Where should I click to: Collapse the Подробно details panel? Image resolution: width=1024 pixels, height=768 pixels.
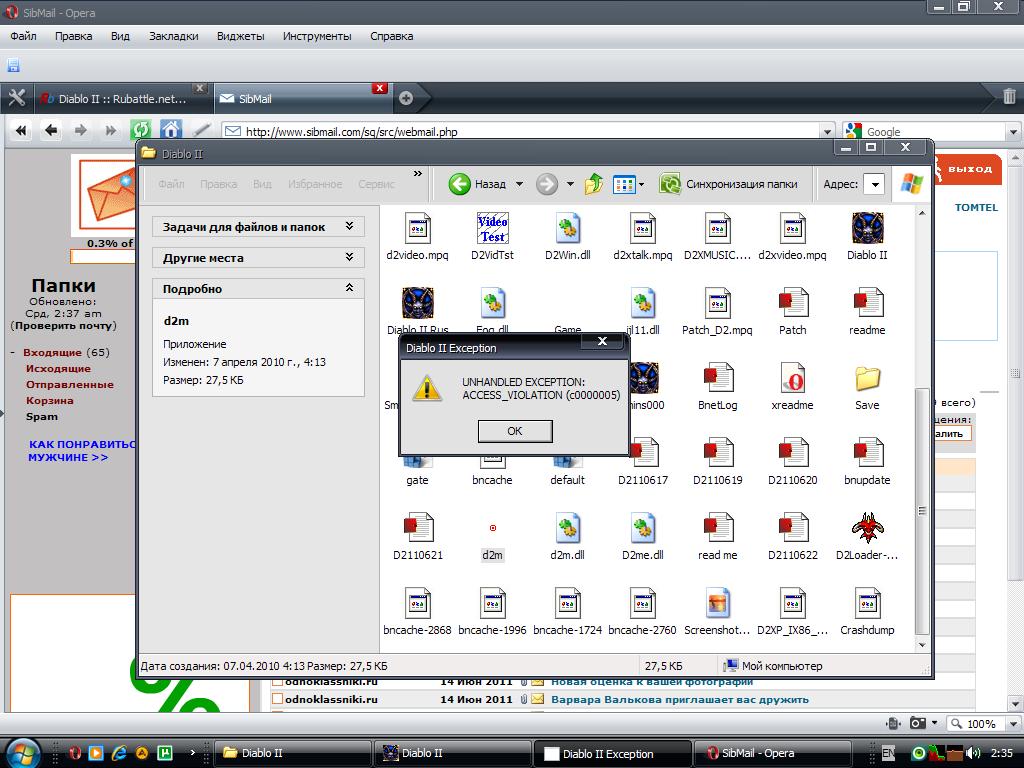[349, 288]
